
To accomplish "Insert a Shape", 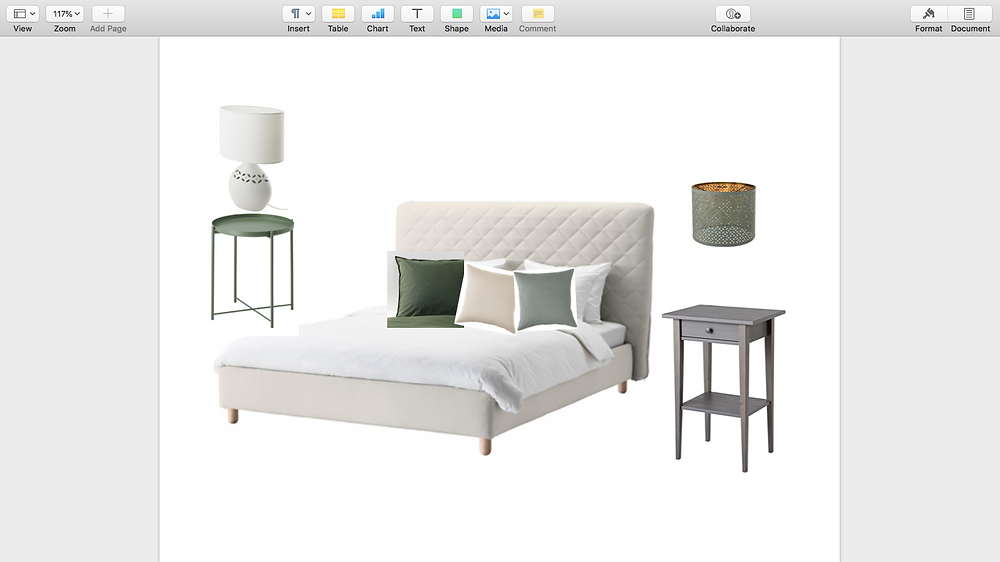I will (457, 14).
